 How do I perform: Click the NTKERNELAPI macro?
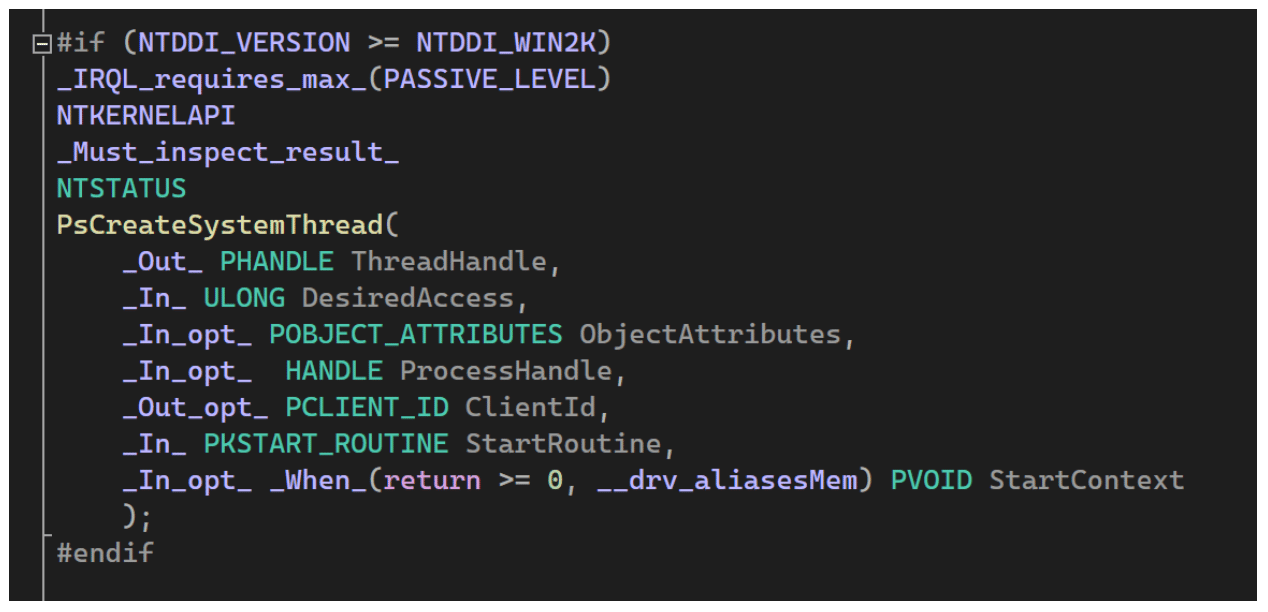(x=146, y=115)
